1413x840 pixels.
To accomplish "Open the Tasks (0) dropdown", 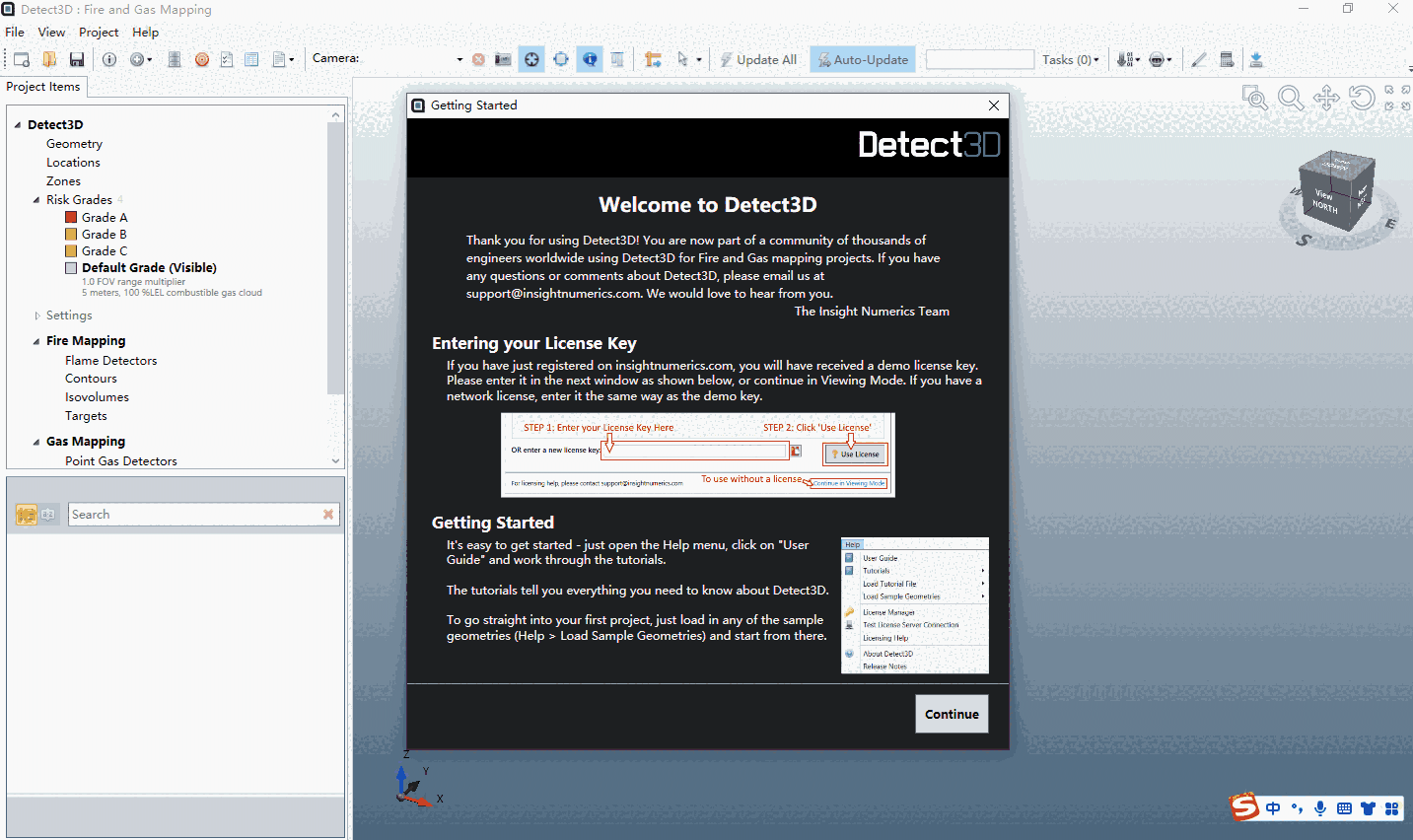I will 1070,59.
